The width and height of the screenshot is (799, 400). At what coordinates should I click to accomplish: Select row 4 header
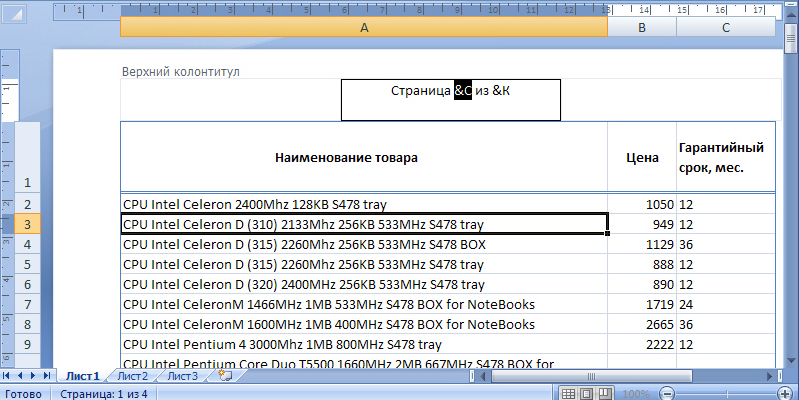click(28, 244)
